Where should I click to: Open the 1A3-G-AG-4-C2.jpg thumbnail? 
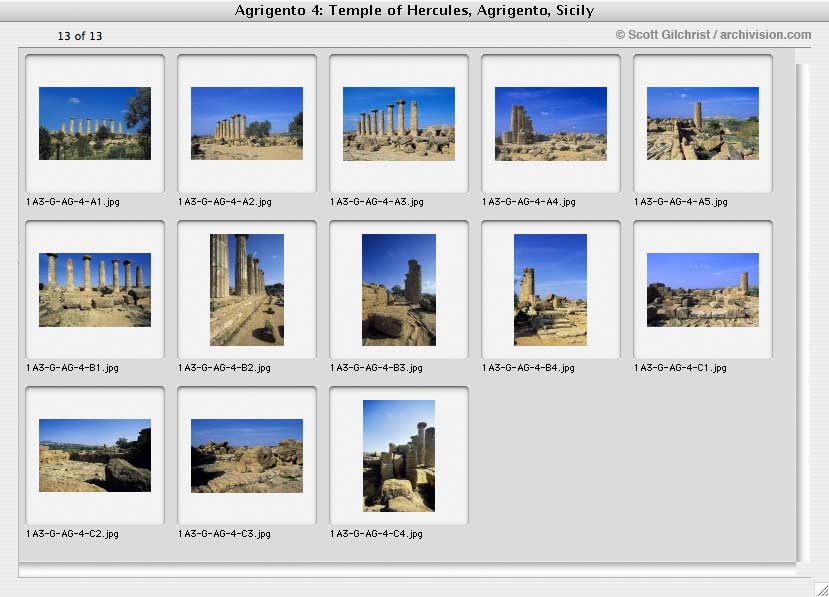pyautogui.click(x=95, y=455)
